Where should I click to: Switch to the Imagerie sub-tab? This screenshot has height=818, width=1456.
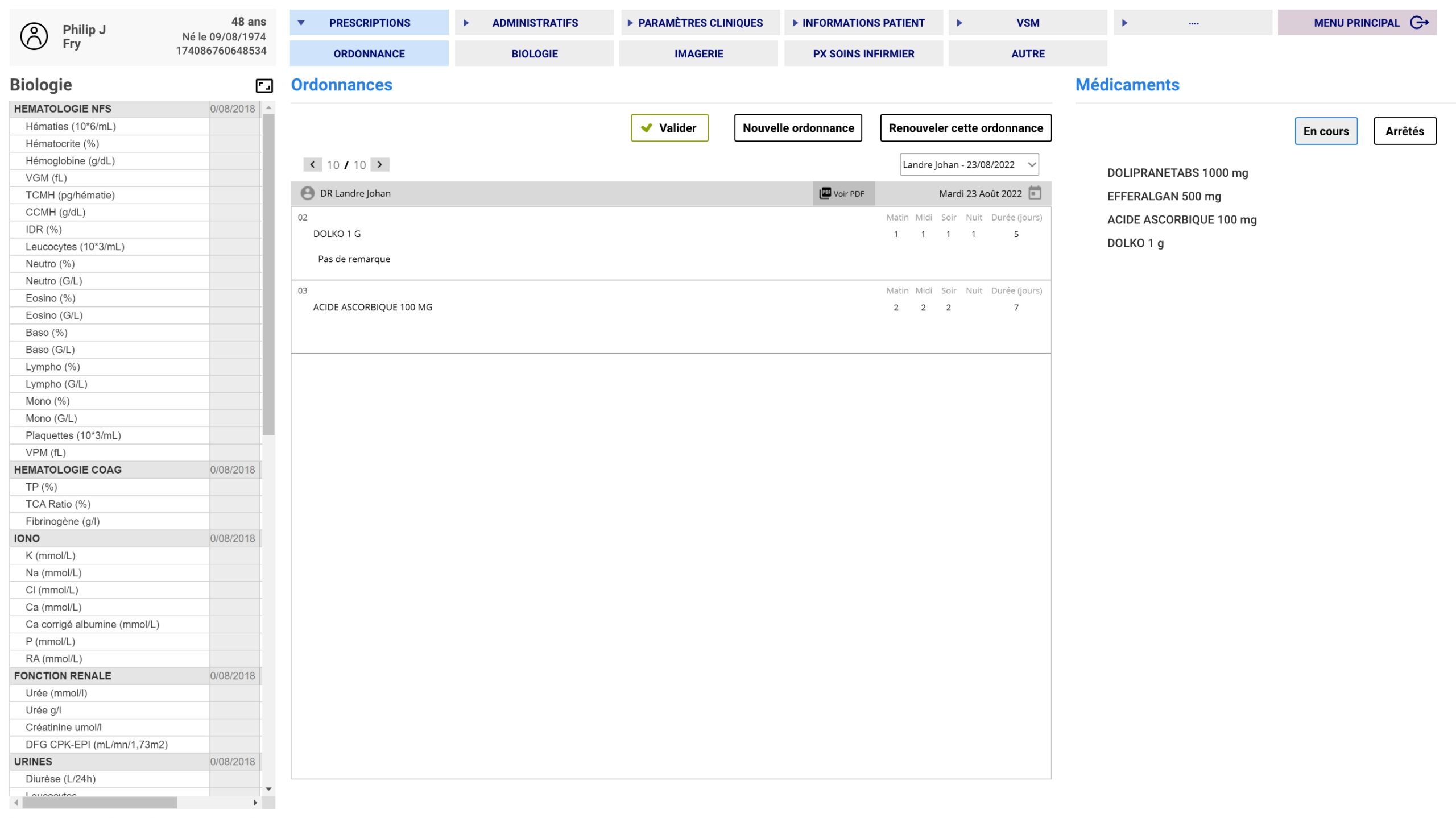(698, 54)
